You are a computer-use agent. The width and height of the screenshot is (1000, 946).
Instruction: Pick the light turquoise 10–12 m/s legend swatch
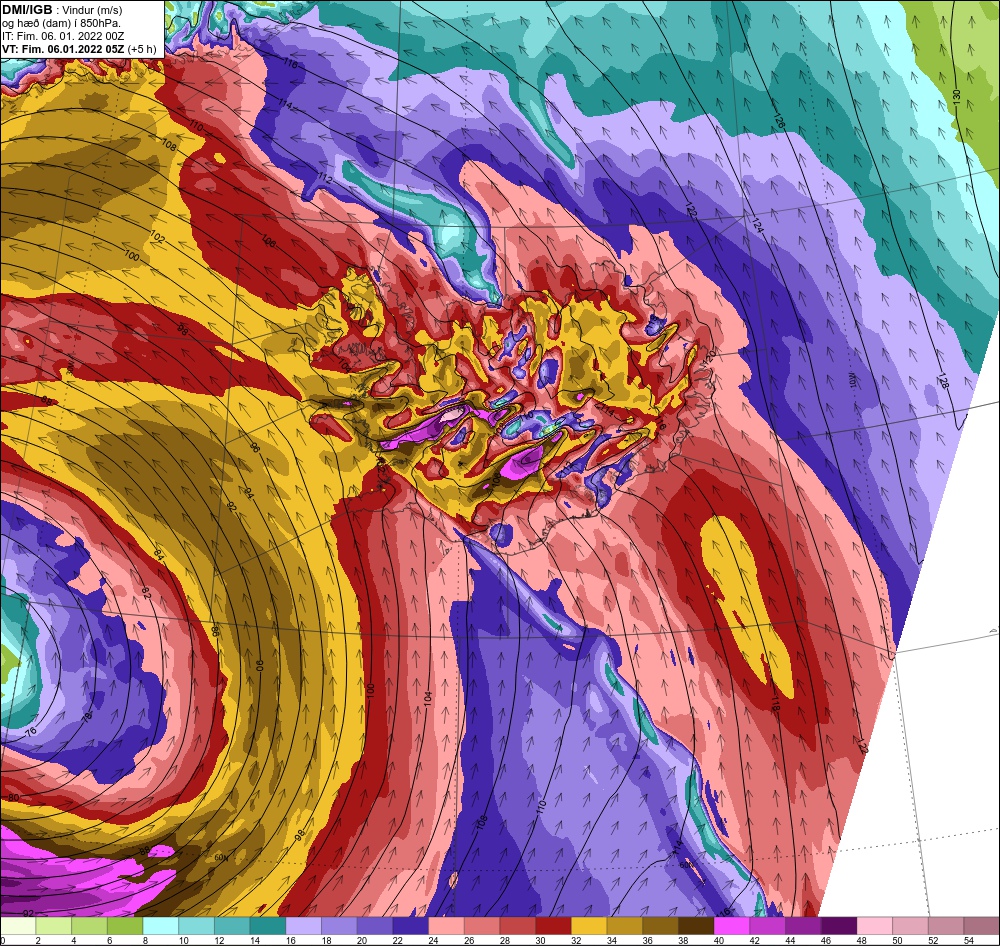[x=196, y=926]
